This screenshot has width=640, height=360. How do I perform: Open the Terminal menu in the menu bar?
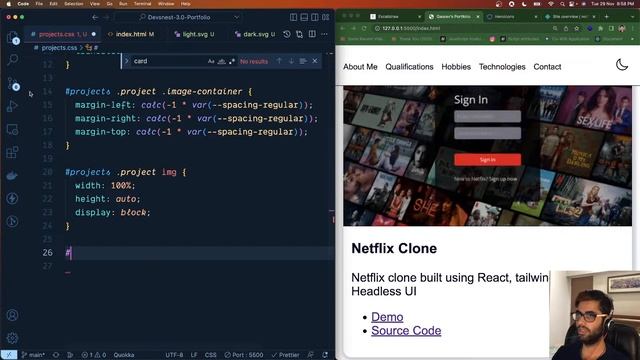pyautogui.click(x=142, y=4)
